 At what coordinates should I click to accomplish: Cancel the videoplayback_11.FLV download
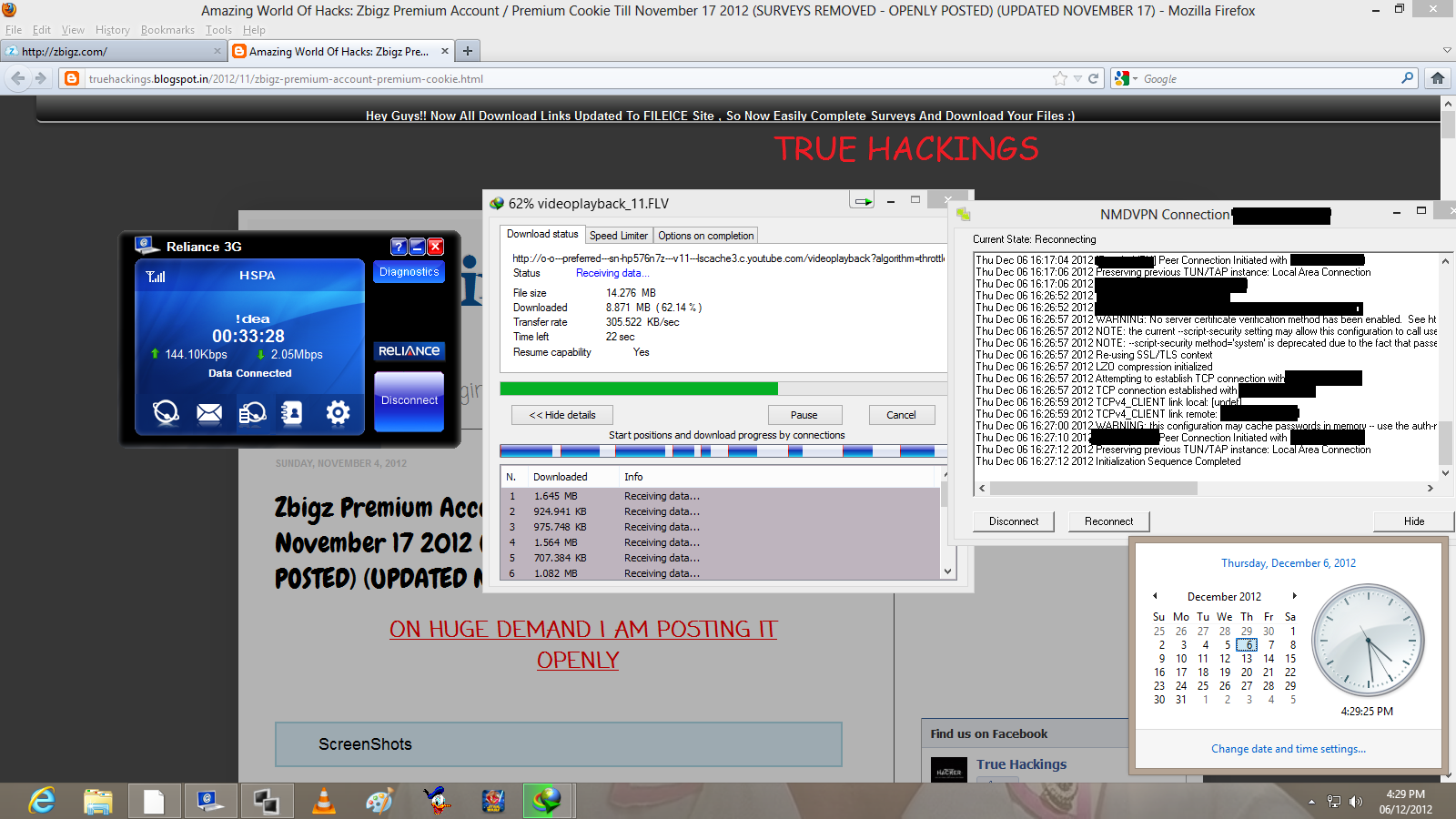point(901,415)
